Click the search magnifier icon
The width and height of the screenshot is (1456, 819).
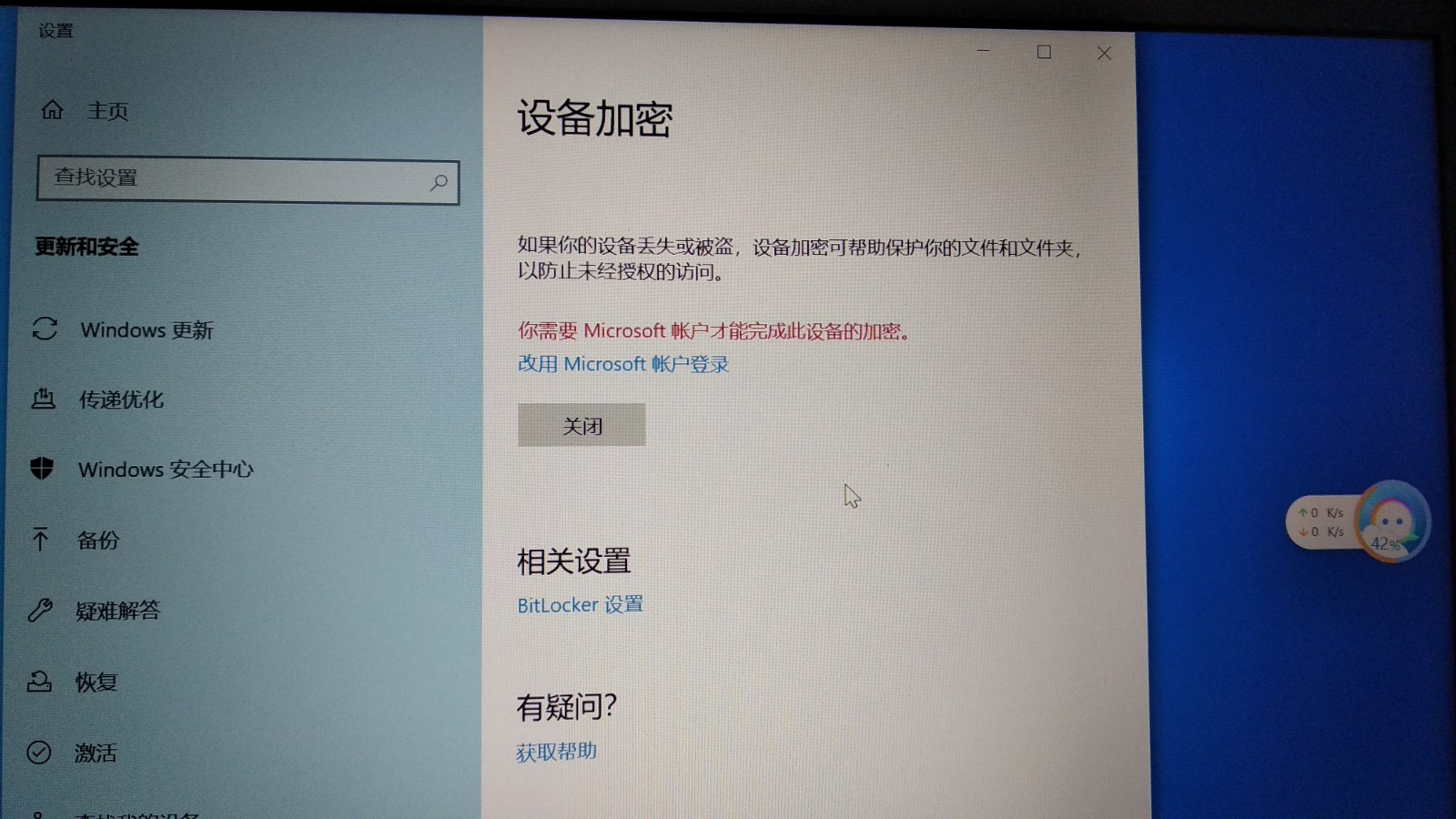[439, 182]
